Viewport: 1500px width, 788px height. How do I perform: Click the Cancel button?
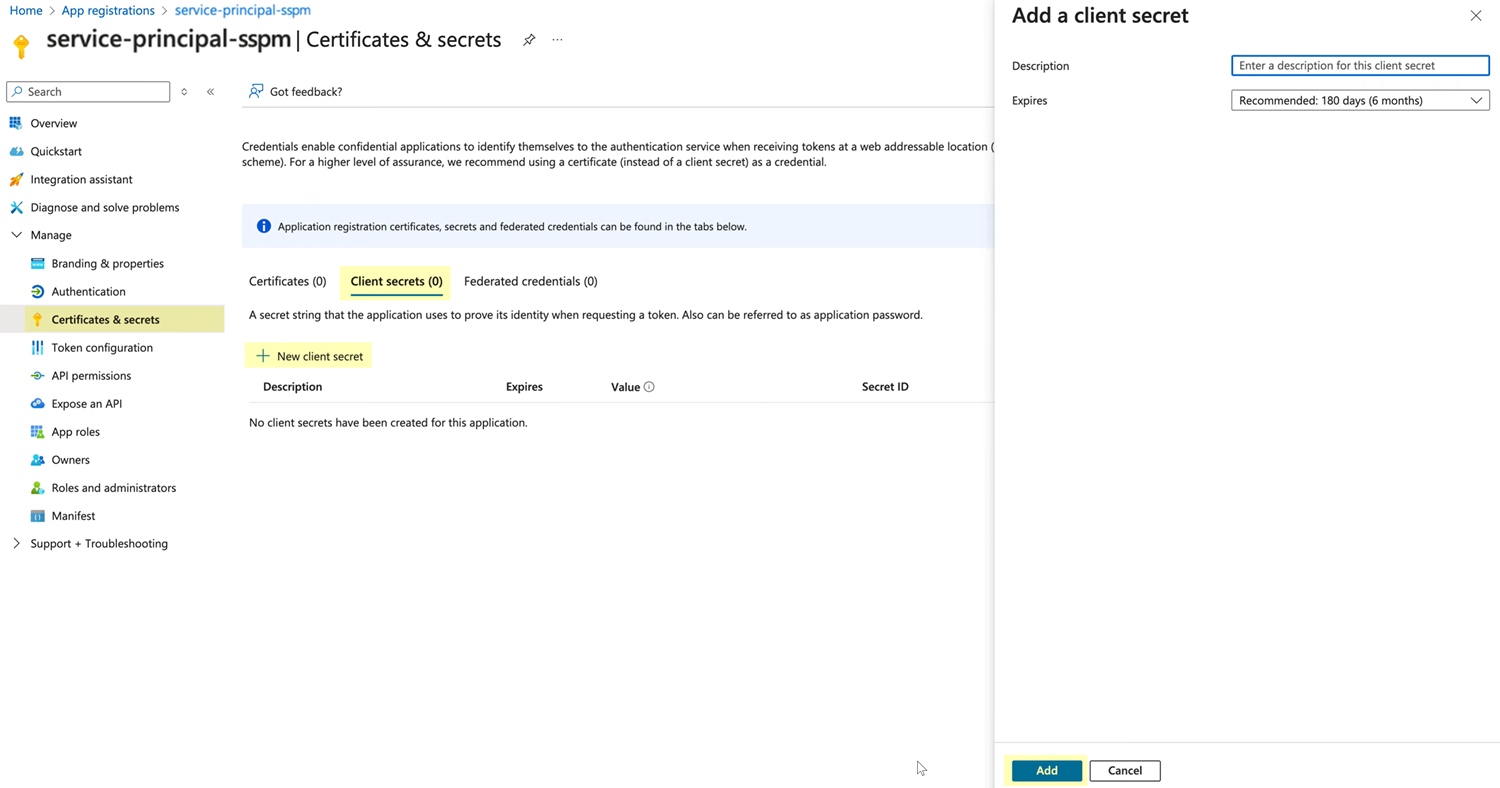click(1125, 770)
